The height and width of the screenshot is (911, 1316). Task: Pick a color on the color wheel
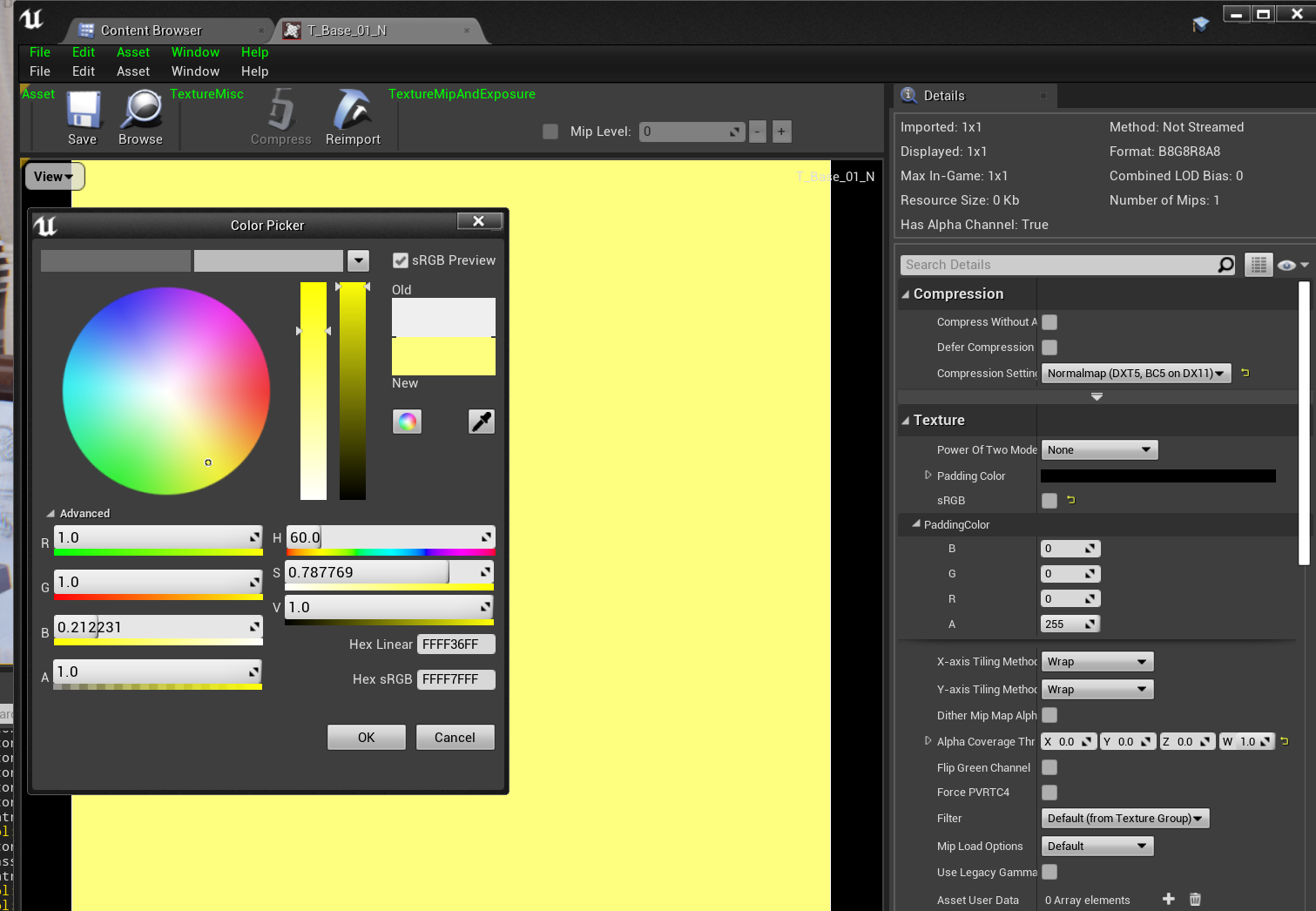pos(166,391)
